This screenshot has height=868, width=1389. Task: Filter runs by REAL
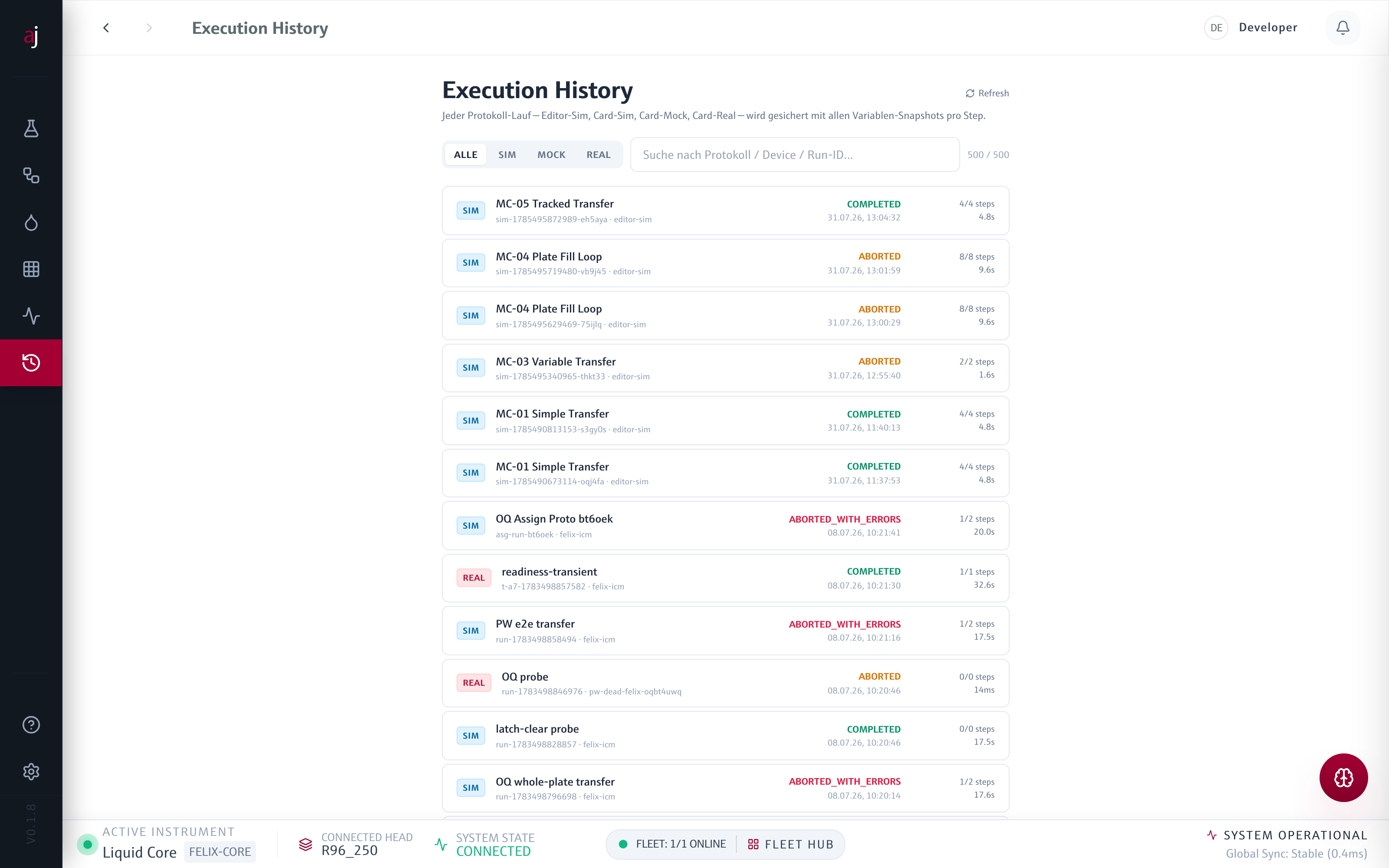tap(598, 155)
